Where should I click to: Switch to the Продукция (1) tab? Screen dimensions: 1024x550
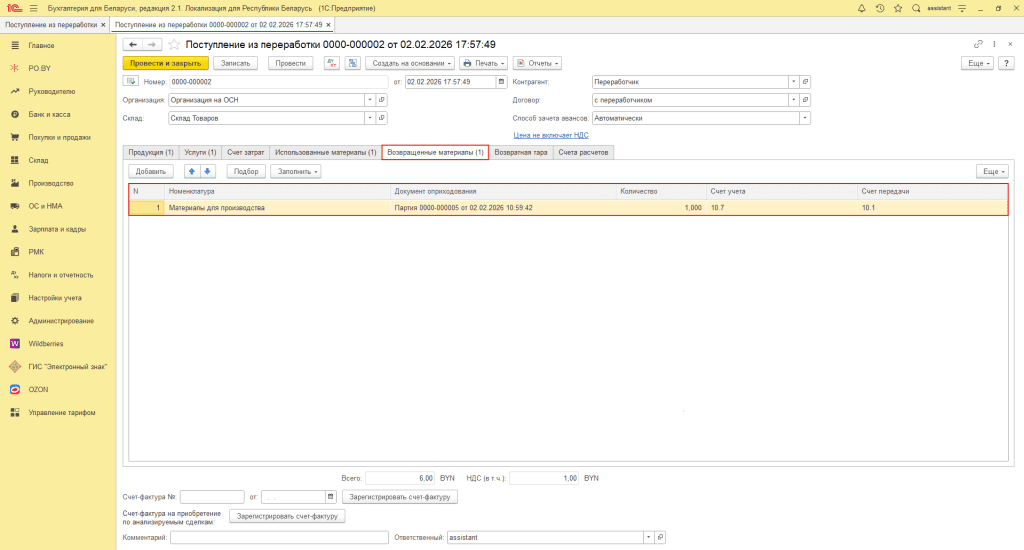150,152
